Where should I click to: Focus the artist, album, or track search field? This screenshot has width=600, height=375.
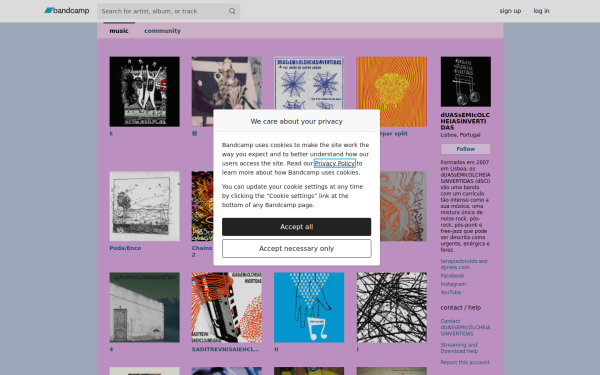(x=168, y=11)
